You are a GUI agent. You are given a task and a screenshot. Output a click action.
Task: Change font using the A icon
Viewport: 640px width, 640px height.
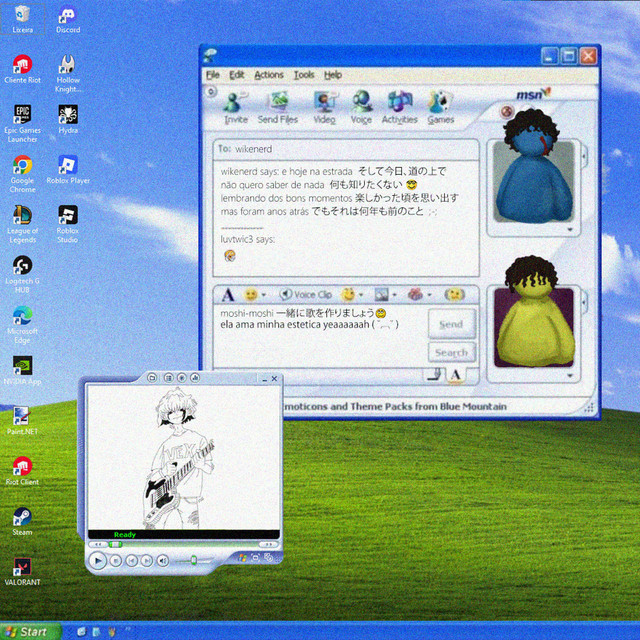(x=228, y=295)
